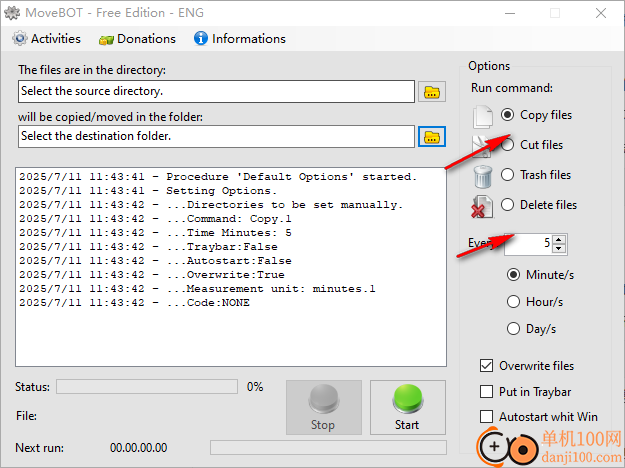The width and height of the screenshot is (625, 468).
Task: Click log line '...Autostart:False'
Action: pos(155,260)
